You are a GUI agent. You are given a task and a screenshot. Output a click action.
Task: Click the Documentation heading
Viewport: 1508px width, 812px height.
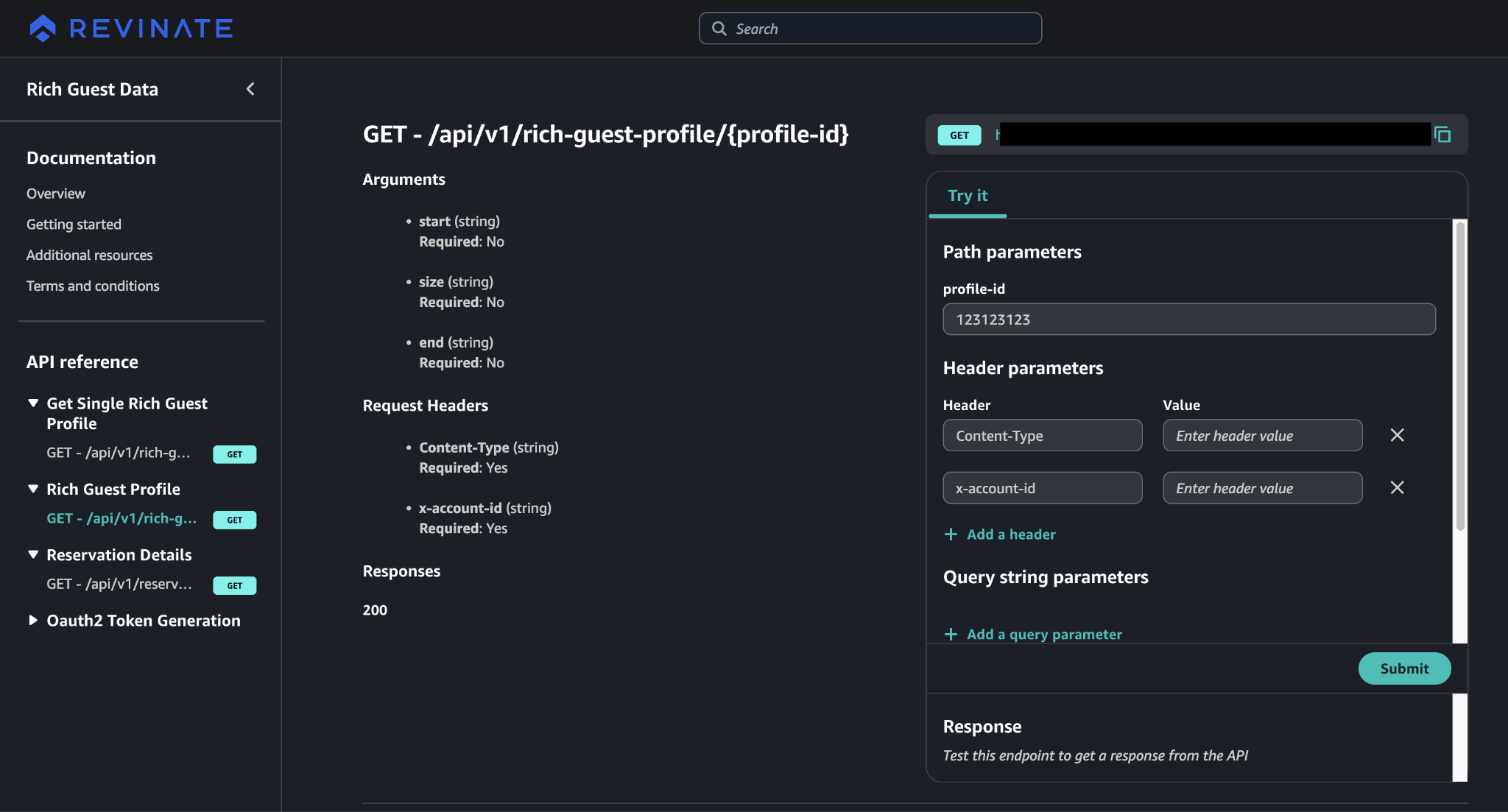point(91,158)
